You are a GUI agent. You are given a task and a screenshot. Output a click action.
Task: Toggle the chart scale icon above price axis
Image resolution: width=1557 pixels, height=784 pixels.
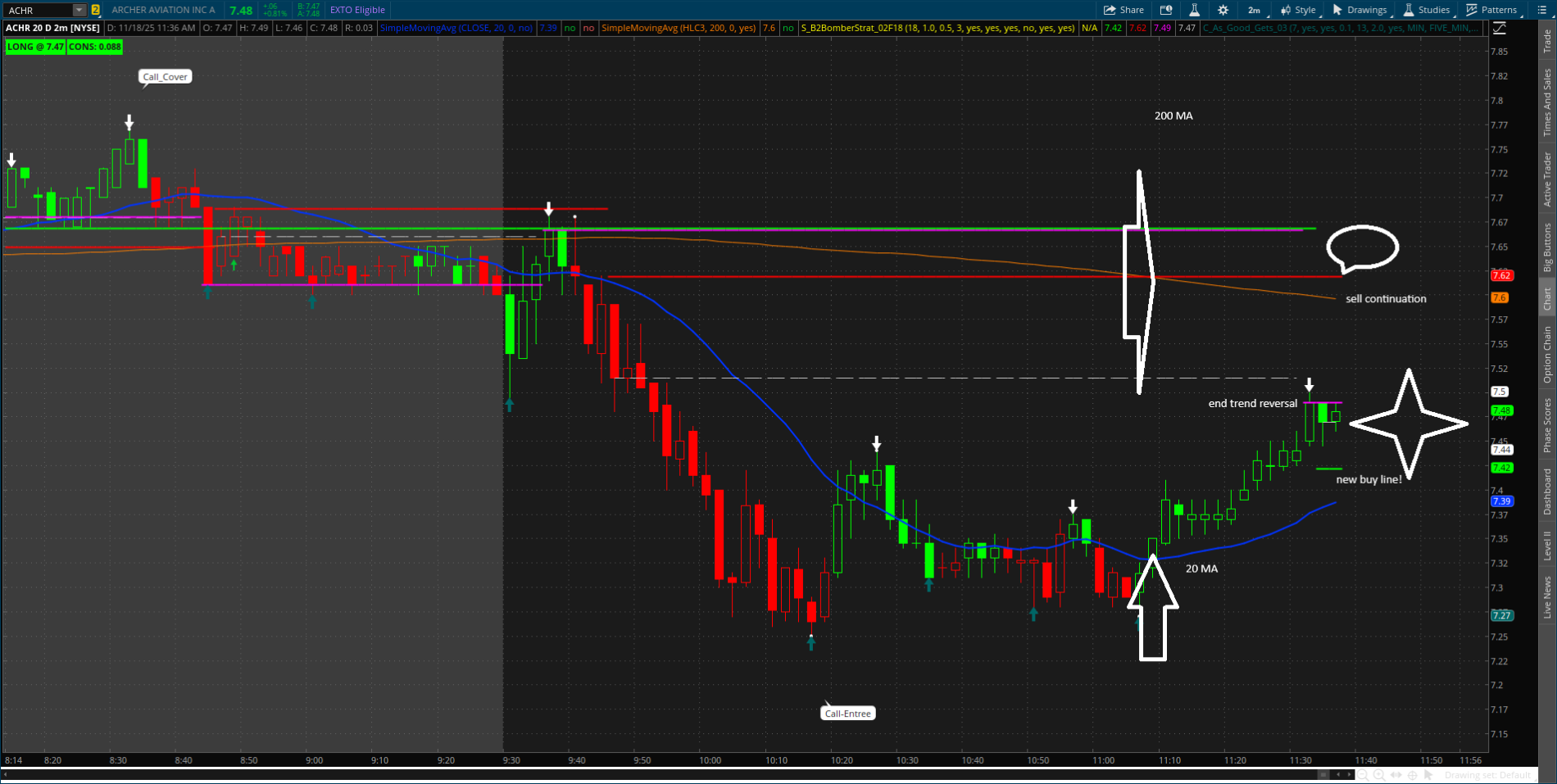point(1499,28)
